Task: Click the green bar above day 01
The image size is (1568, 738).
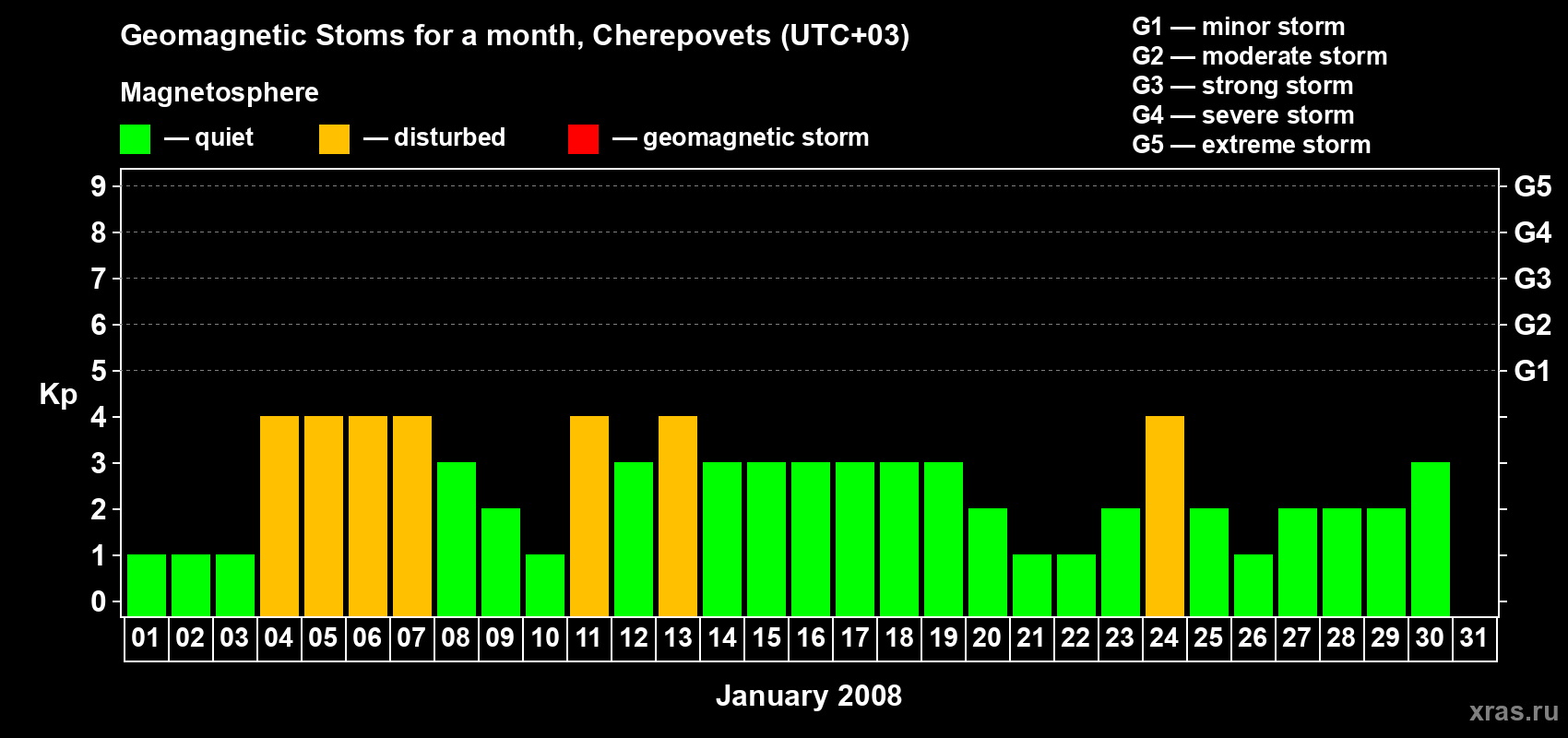Action: coord(147,585)
